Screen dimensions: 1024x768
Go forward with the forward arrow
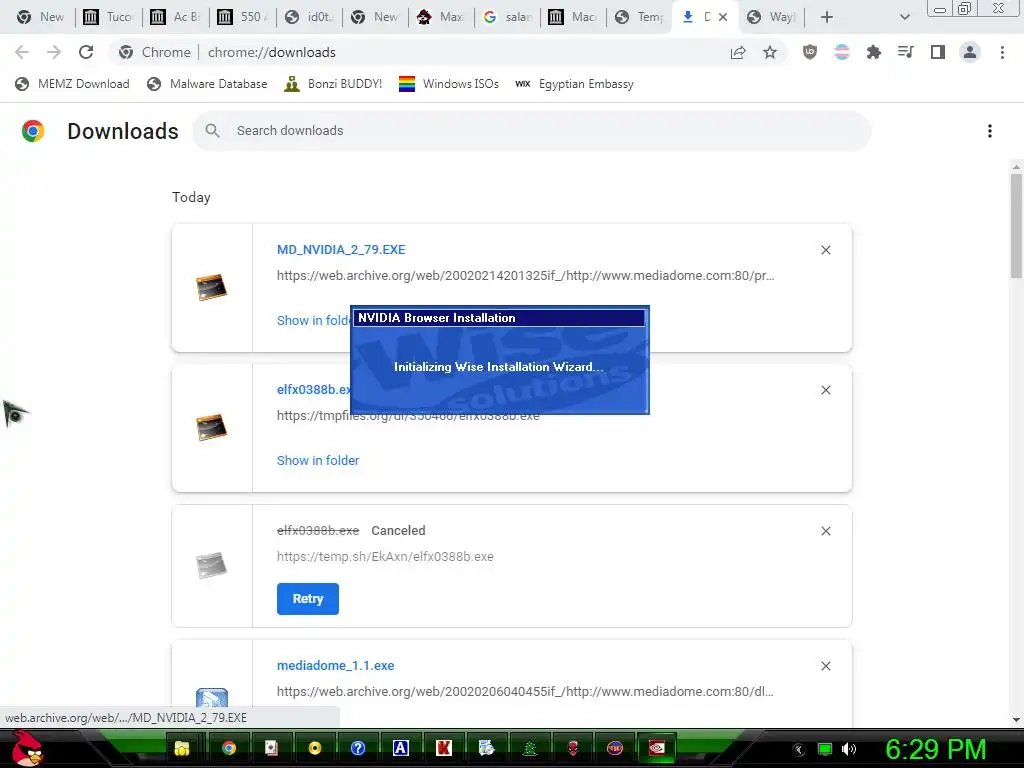point(54,52)
